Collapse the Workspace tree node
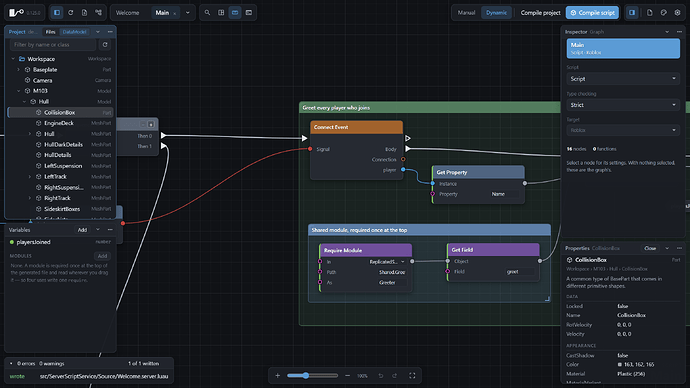This screenshot has height=388, width=690. click(x=13, y=59)
